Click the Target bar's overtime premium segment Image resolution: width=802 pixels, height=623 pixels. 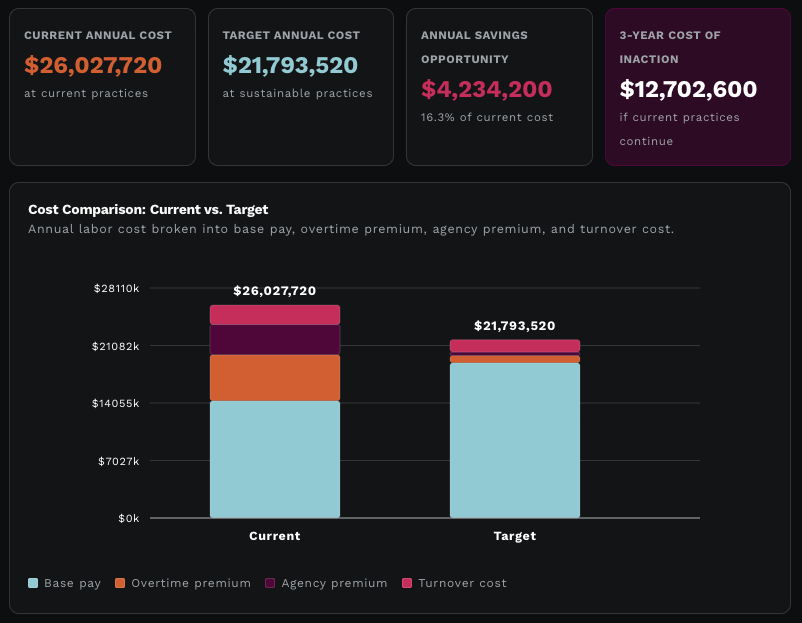point(515,359)
